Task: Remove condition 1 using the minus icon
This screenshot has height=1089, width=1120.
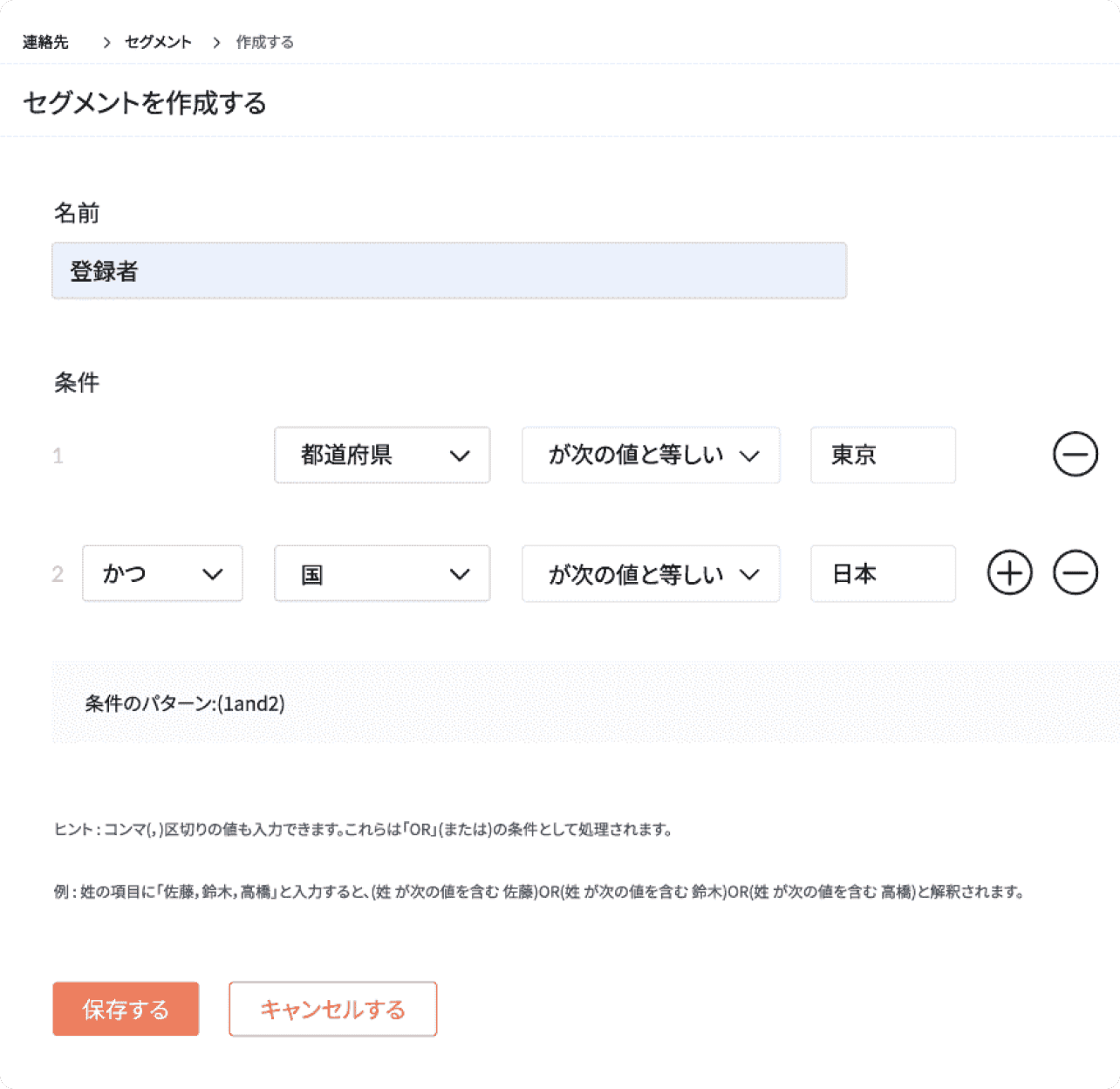Action: tap(1076, 455)
